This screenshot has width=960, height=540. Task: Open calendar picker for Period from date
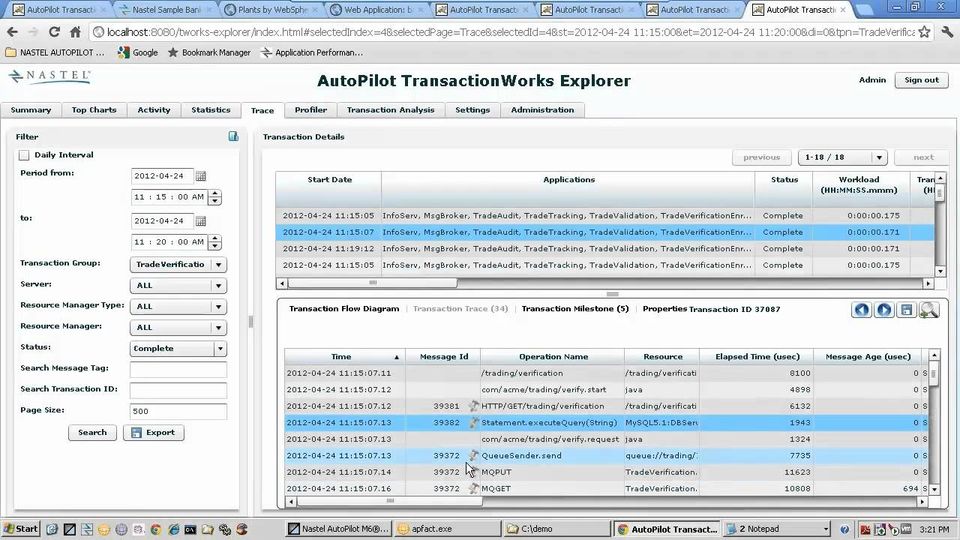pos(200,176)
